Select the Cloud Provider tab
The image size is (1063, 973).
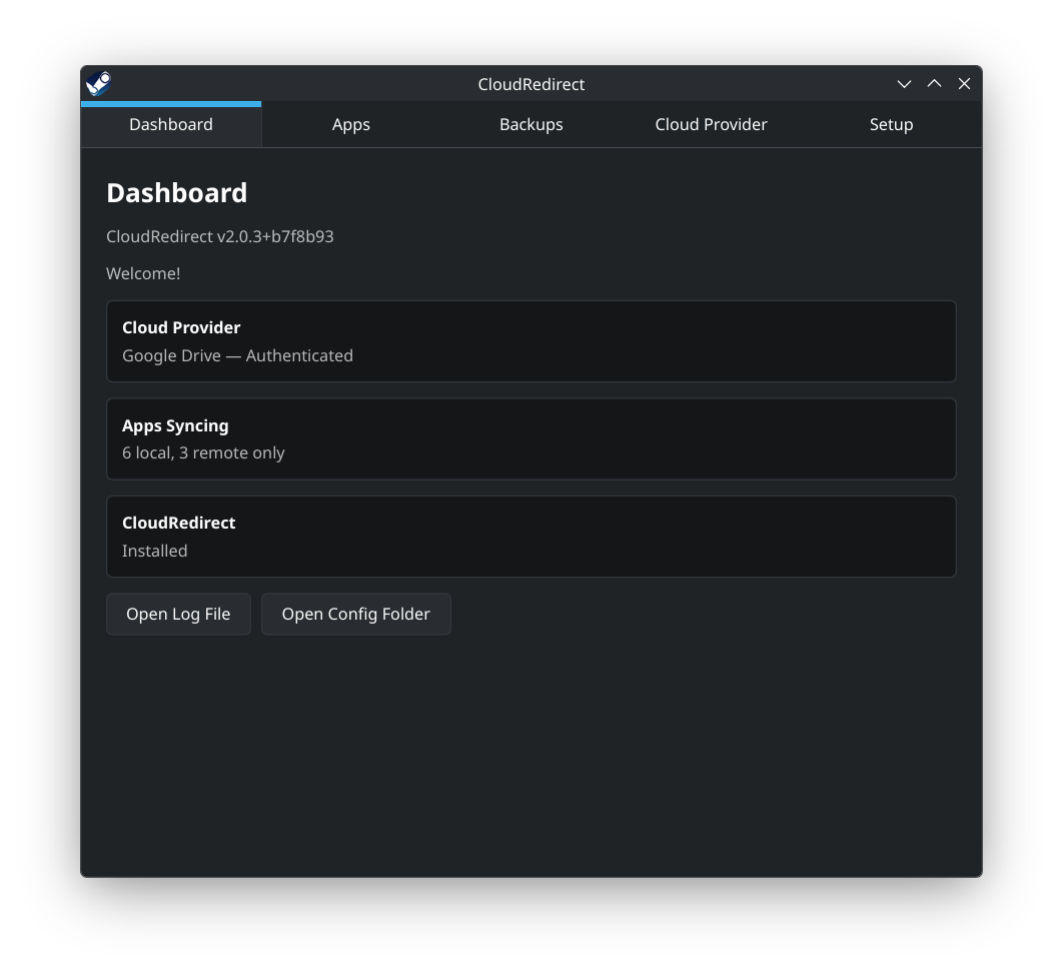click(x=711, y=125)
